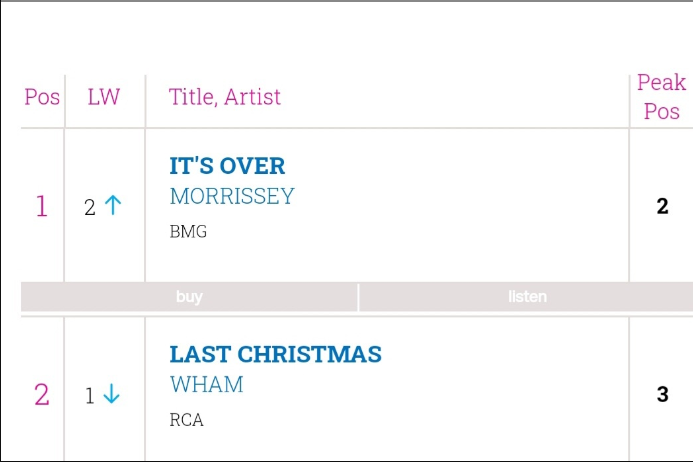Viewport: 693px width, 462px height.
Task: Click the BMG label text
Action: [188, 232]
